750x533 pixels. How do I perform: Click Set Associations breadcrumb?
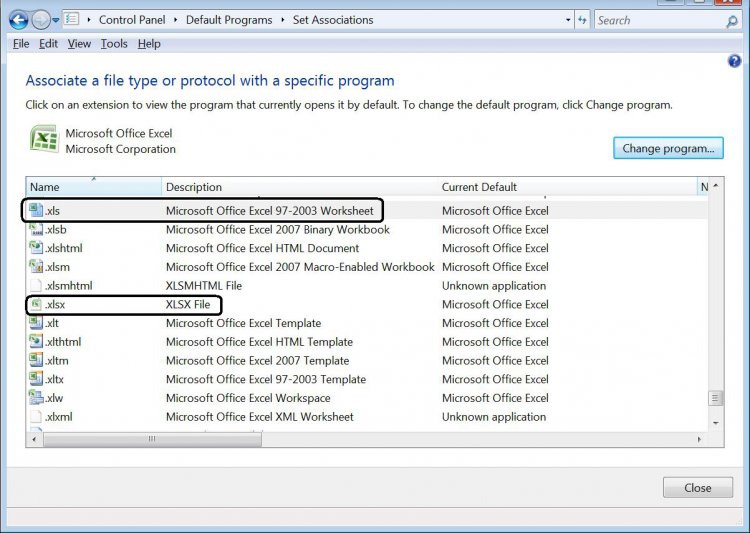coord(333,20)
